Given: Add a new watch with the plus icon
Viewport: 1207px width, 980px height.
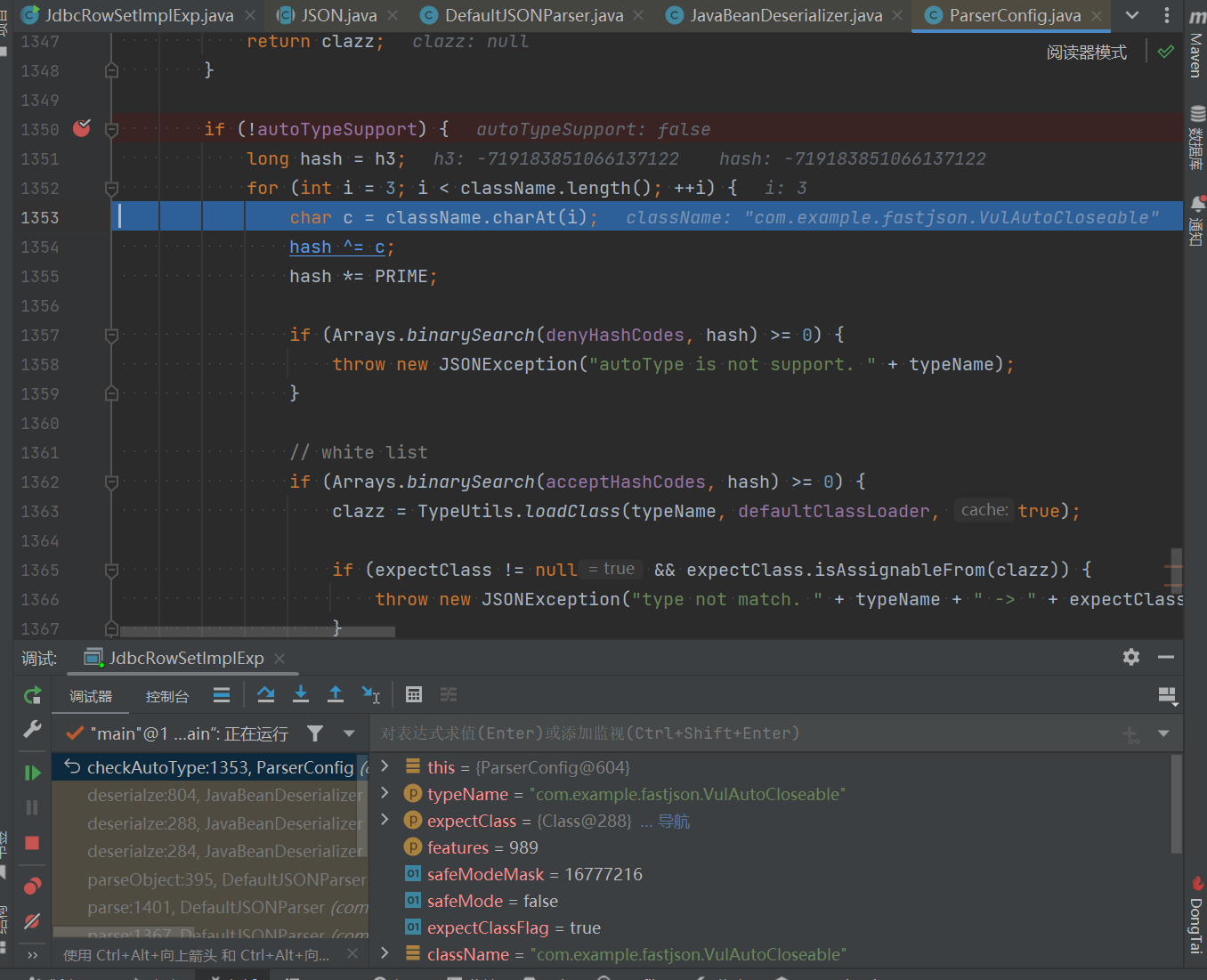Looking at the screenshot, I should click(x=1130, y=734).
